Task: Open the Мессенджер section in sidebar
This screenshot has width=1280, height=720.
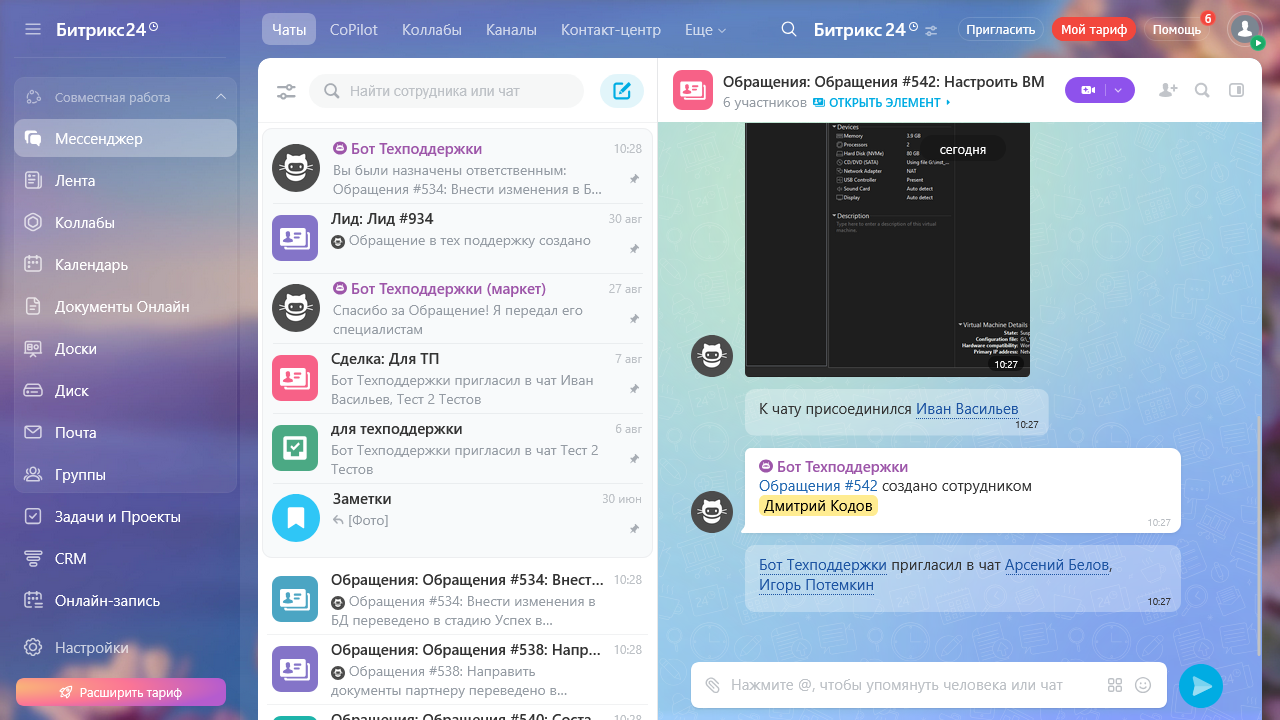Action: [x=125, y=139]
